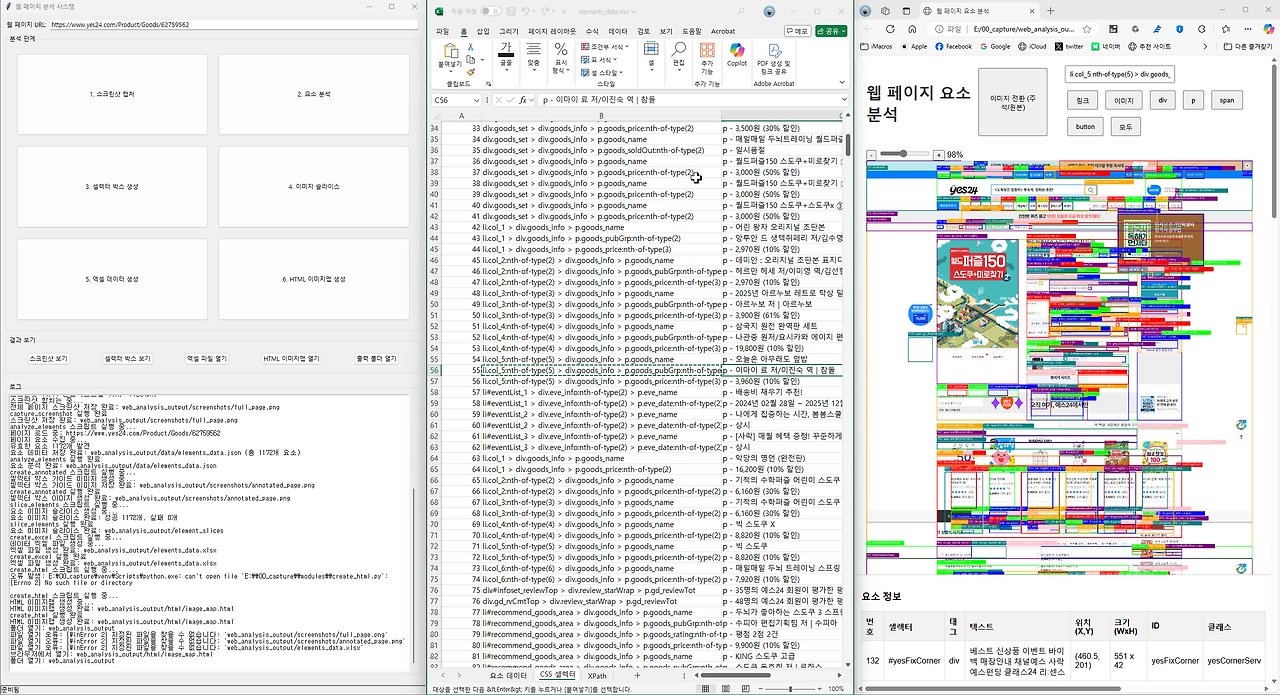Screen dimensions: 1280x695
Task: Open the Copilot icon in Excel ribbon
Action: point(737,48)
